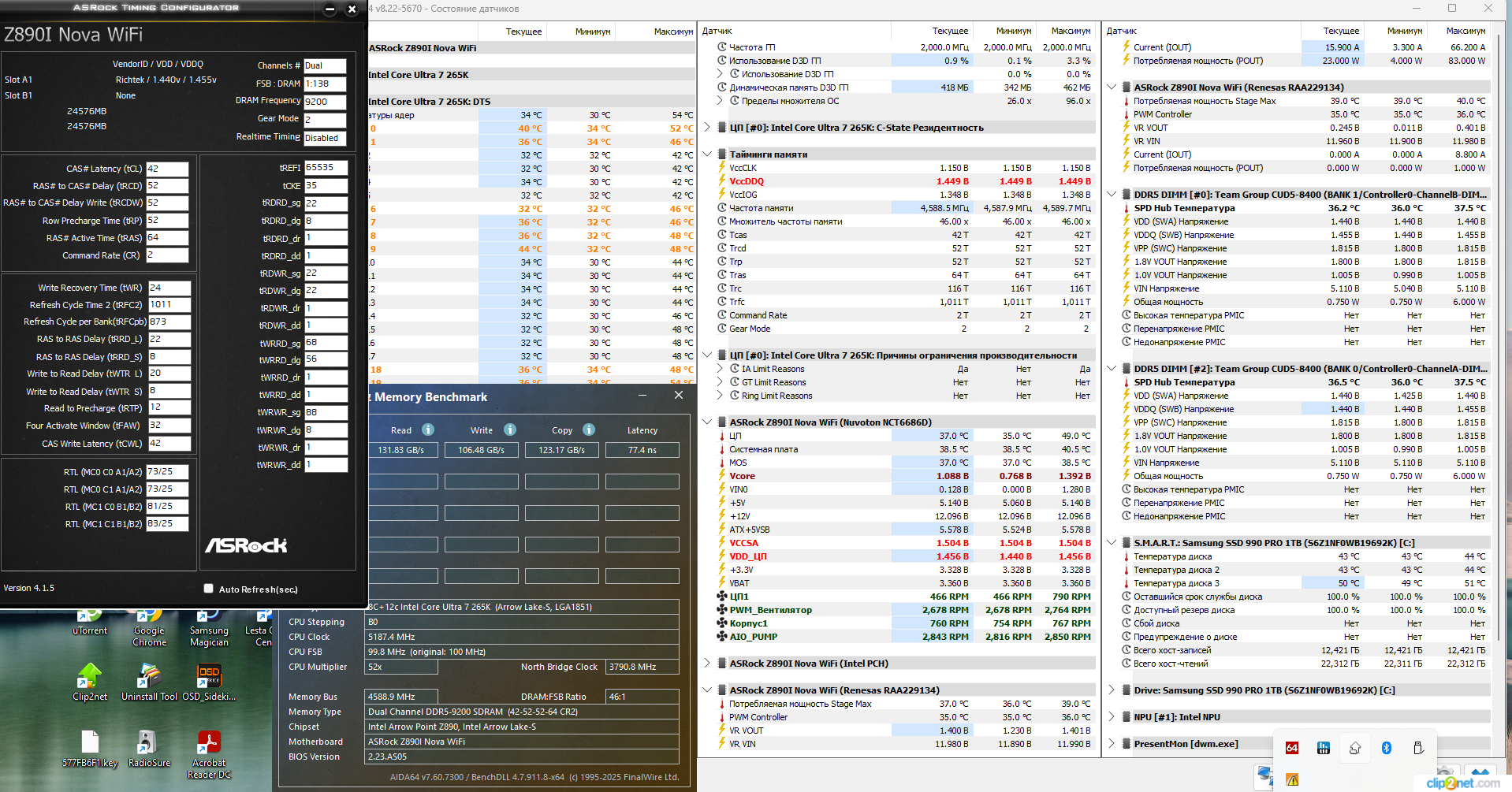Click the clock icon beside Tcas row
Image resolution: width=1512 pixels, height=792 pixels.
721,235
